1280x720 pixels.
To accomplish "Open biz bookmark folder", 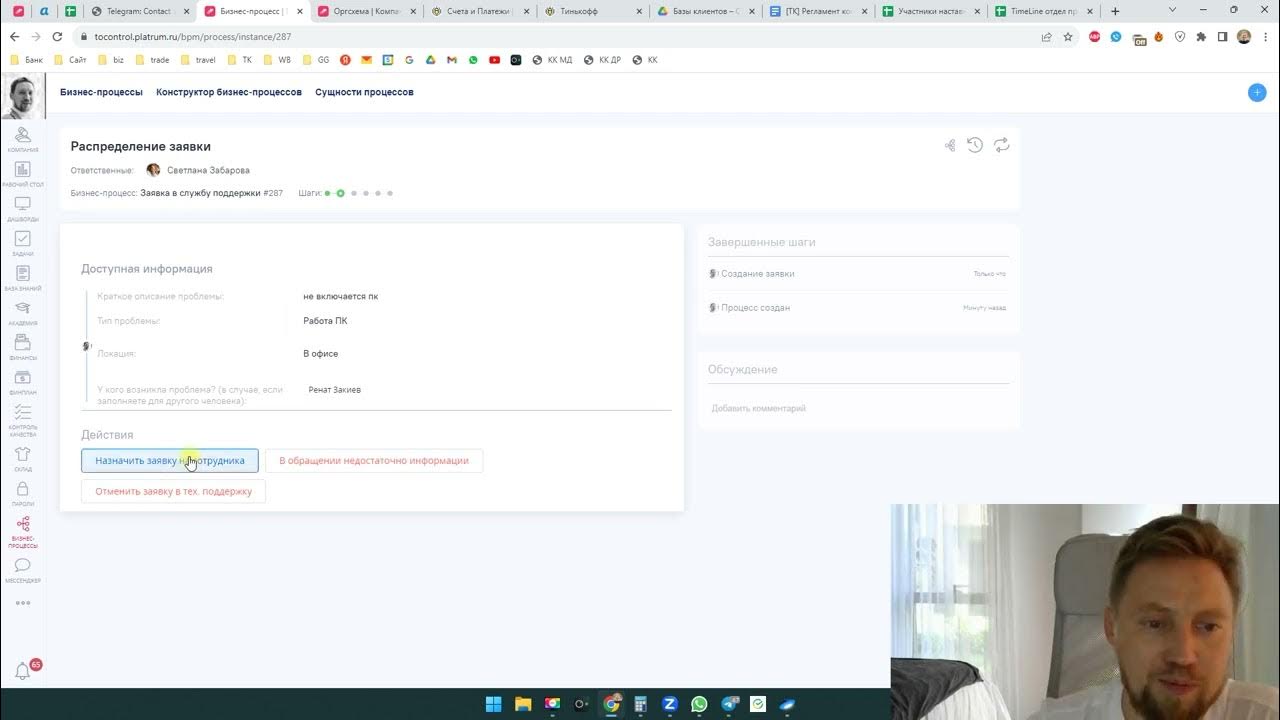I will tap(111, 60).
